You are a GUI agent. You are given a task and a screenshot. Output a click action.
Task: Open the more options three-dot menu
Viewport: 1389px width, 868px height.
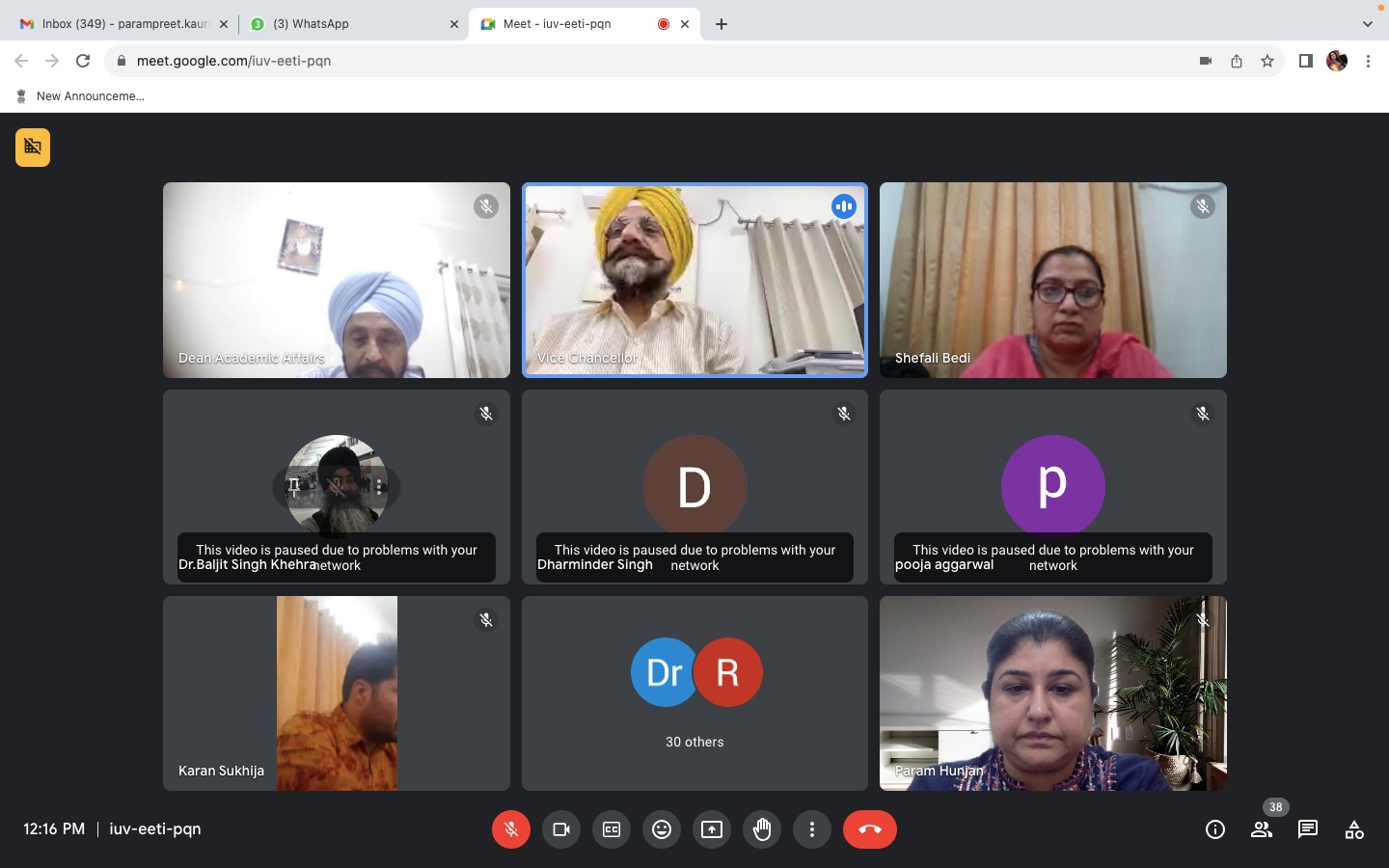pos(812,829)
